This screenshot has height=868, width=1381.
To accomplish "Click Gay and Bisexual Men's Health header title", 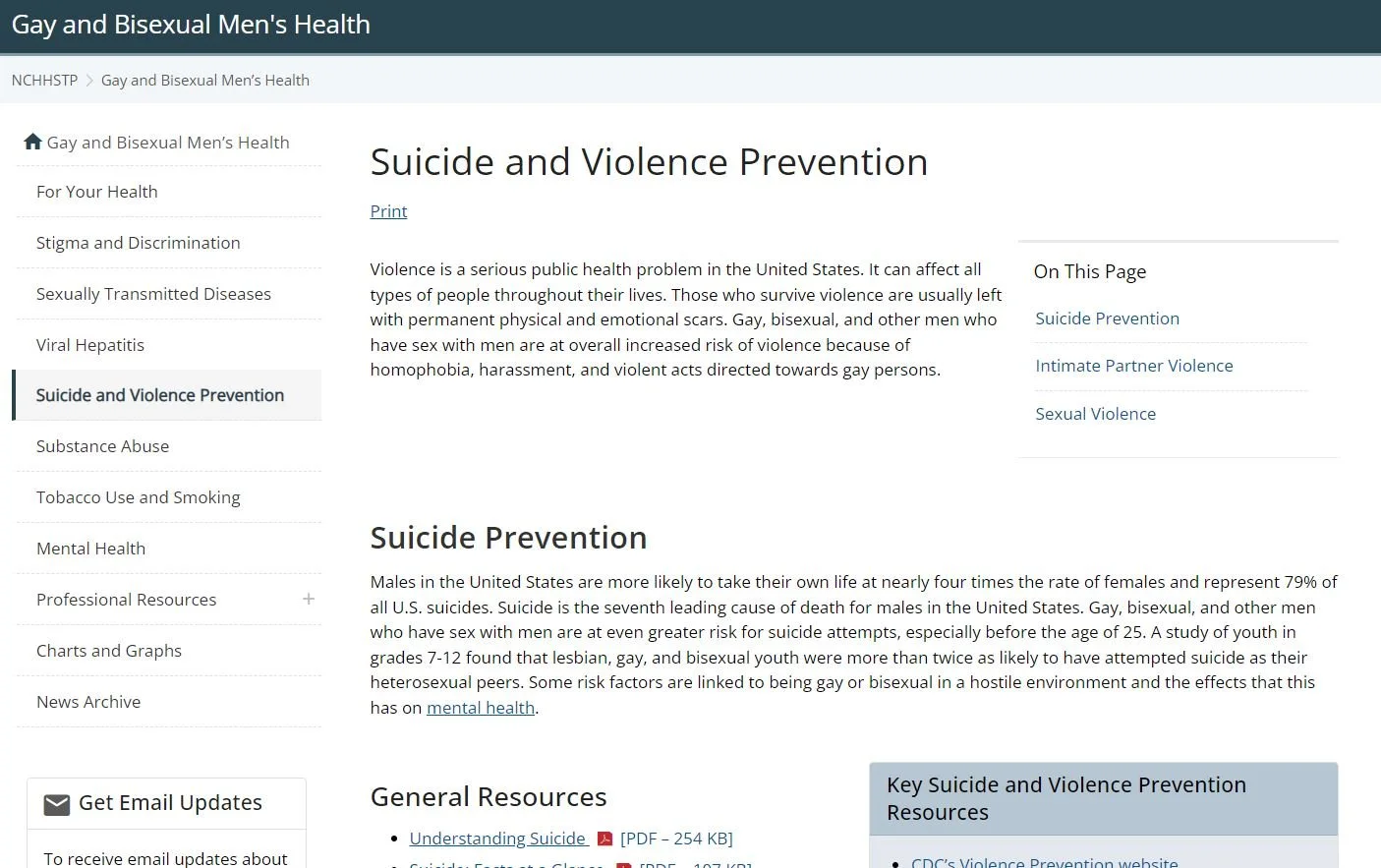I will (191, 25).
